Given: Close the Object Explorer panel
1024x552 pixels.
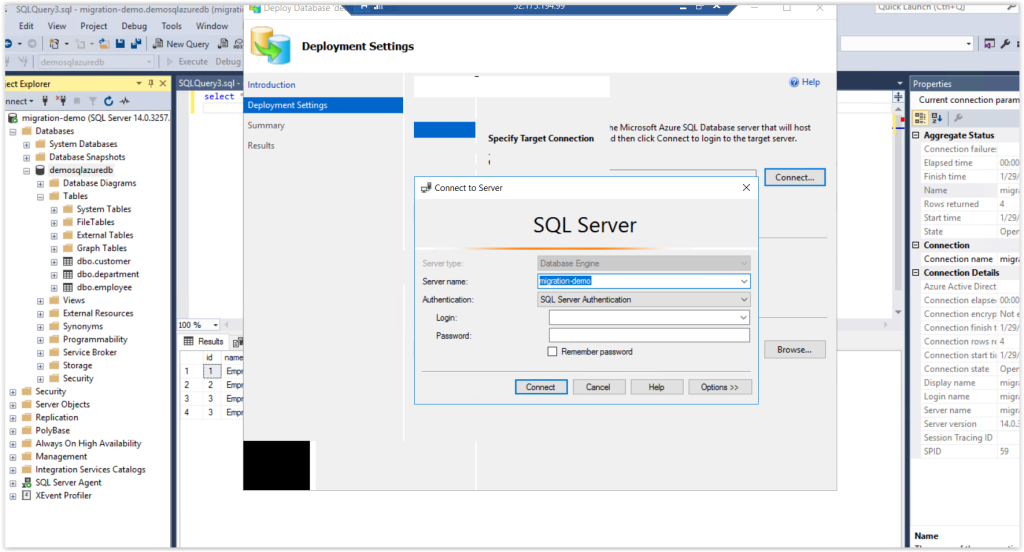Looking at the screenshot, I should point(163,84).
